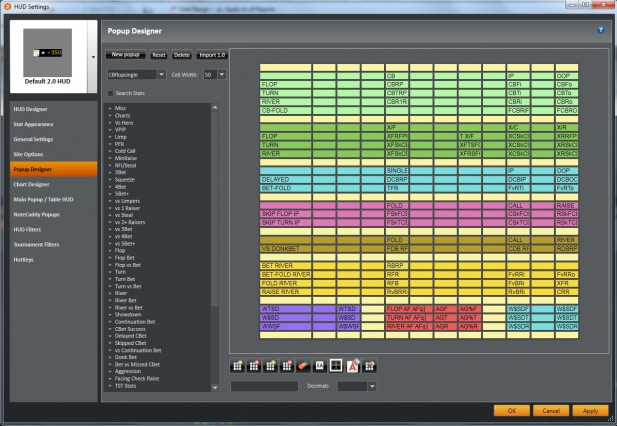This screenshot has width=617, height=426.
Task: Select the RAISE RIVER cell
Action: click(285, 292)
